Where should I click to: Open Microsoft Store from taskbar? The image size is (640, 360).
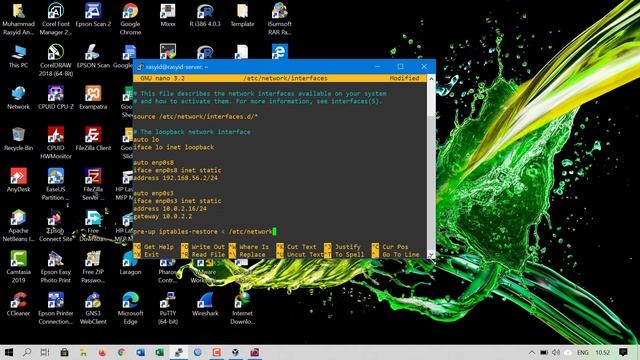pos(64,352)
